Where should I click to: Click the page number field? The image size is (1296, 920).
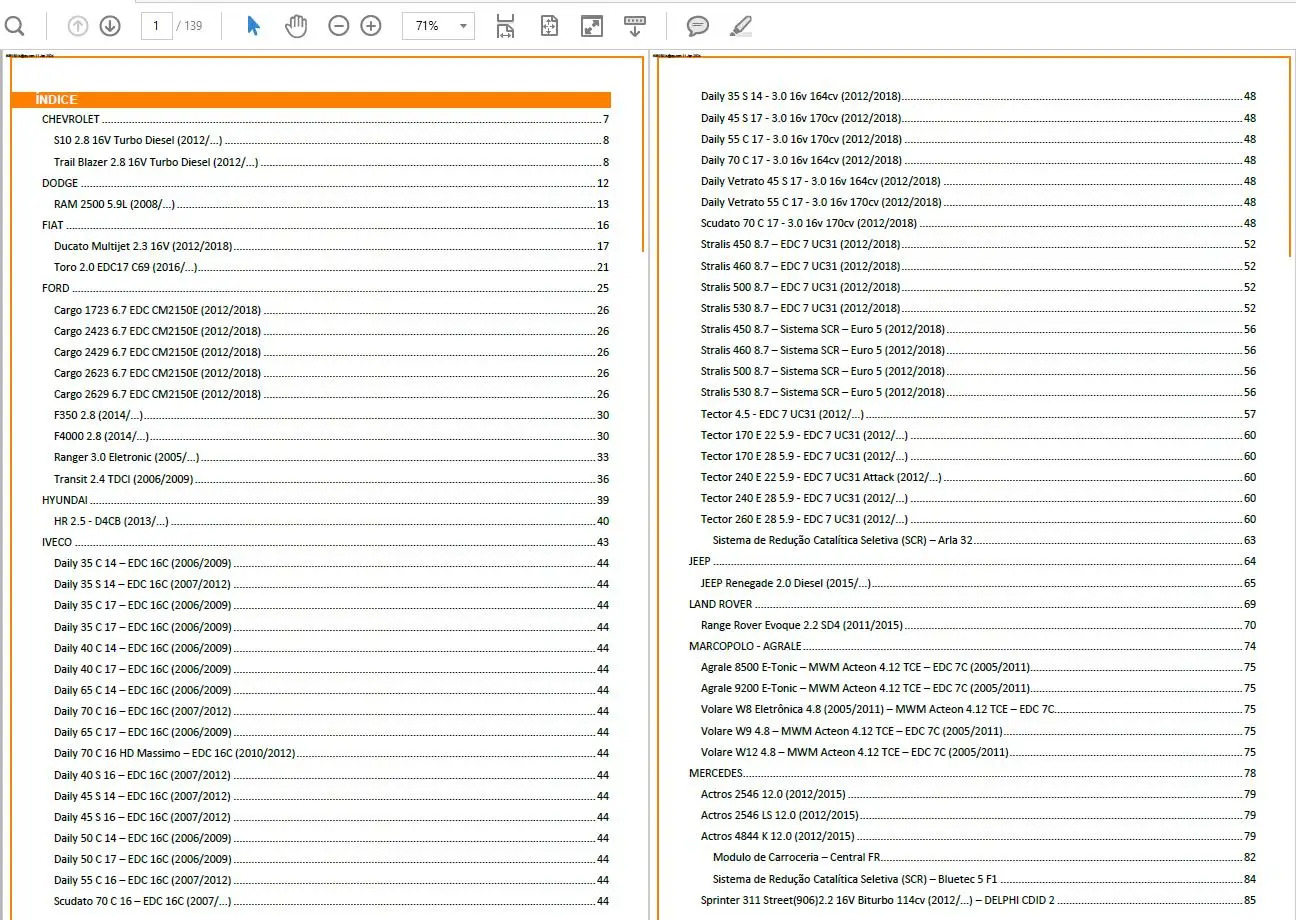(x=157, y=26)
